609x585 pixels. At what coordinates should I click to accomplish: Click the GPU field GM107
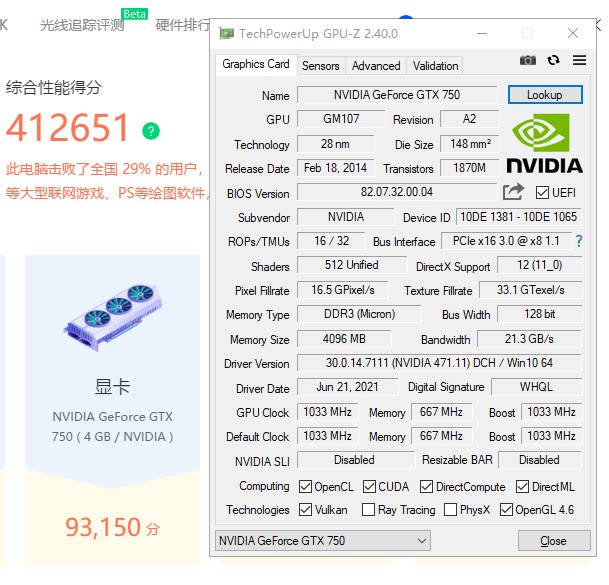pos(341,119)
